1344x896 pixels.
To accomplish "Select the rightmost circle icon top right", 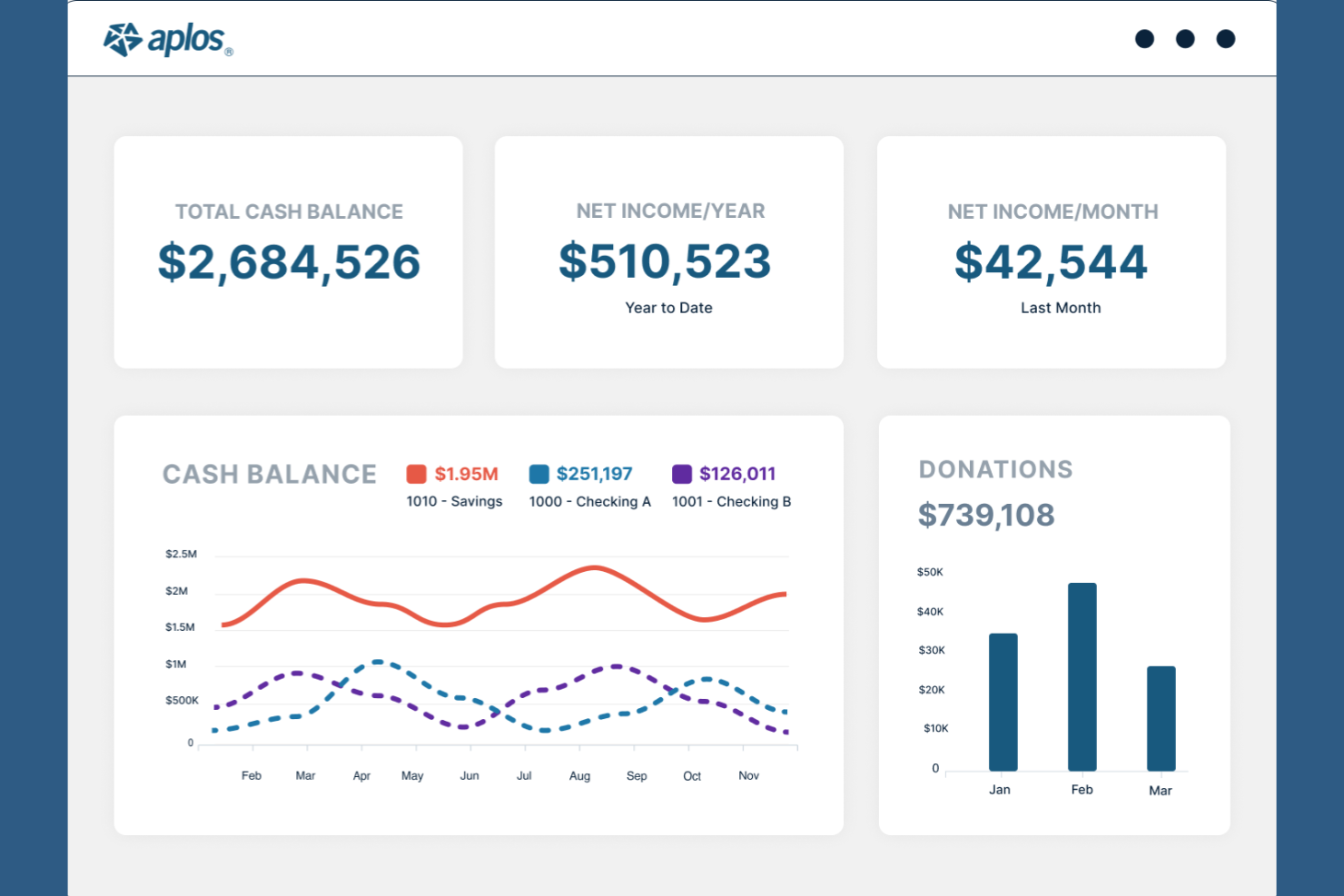I will point(1225,39).
